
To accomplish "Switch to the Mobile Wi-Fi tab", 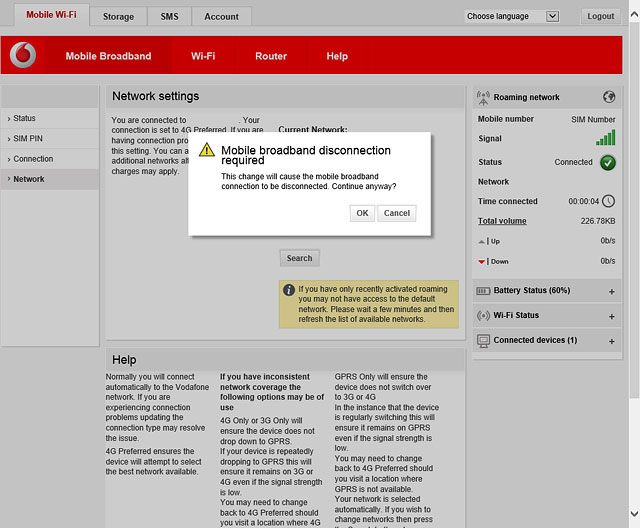I will [51, 15].
